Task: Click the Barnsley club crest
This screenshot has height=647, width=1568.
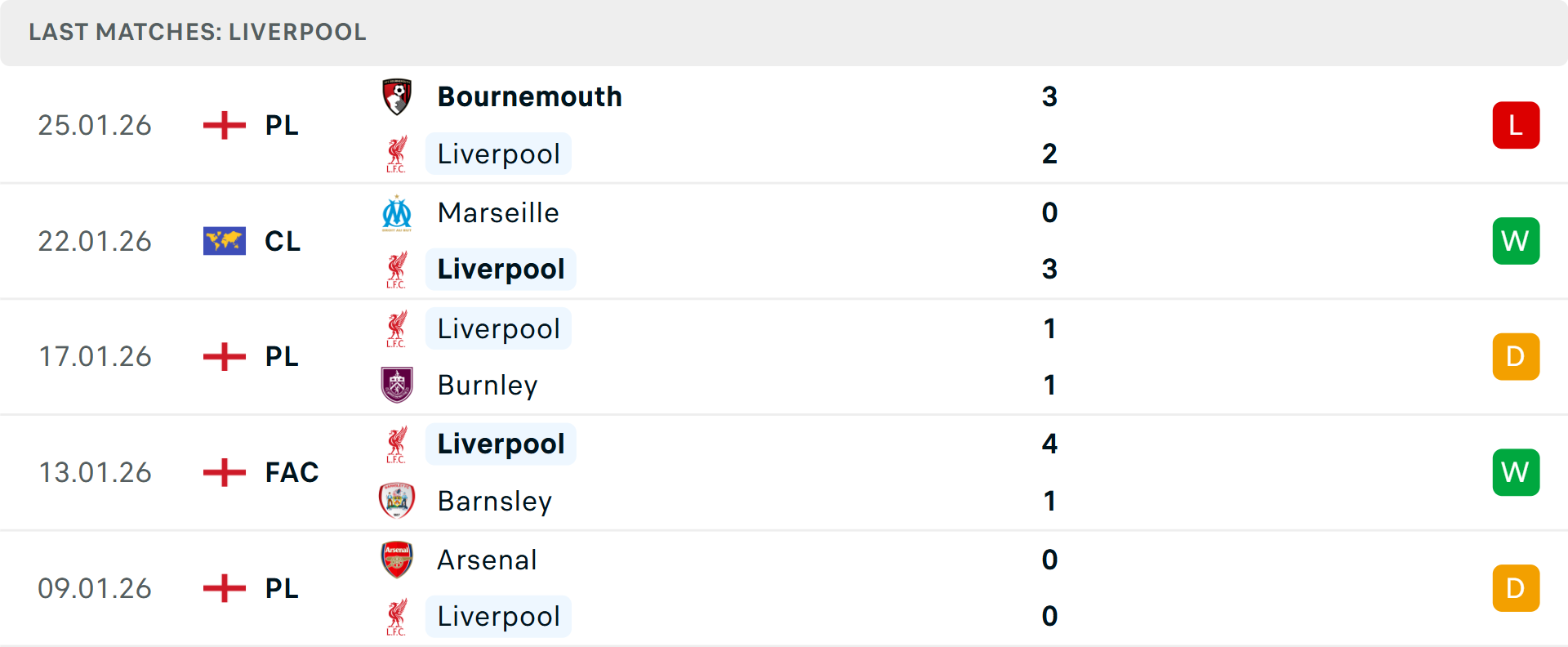Action: [x=397, y=501]
